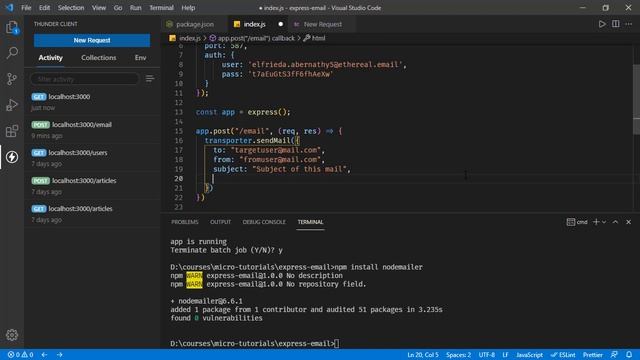
Task: Open the Help menu
Action: [x=188, y=8]
